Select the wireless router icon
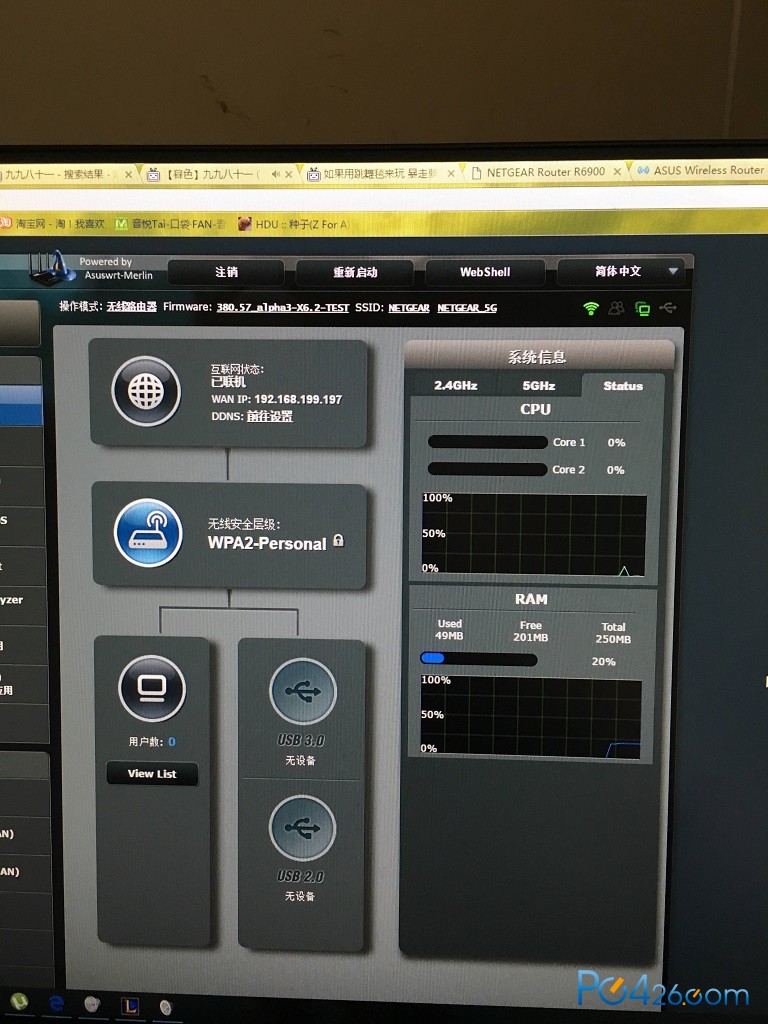Screen dimensions: 768x1024 pyautogui.click(x=148, y=533)
